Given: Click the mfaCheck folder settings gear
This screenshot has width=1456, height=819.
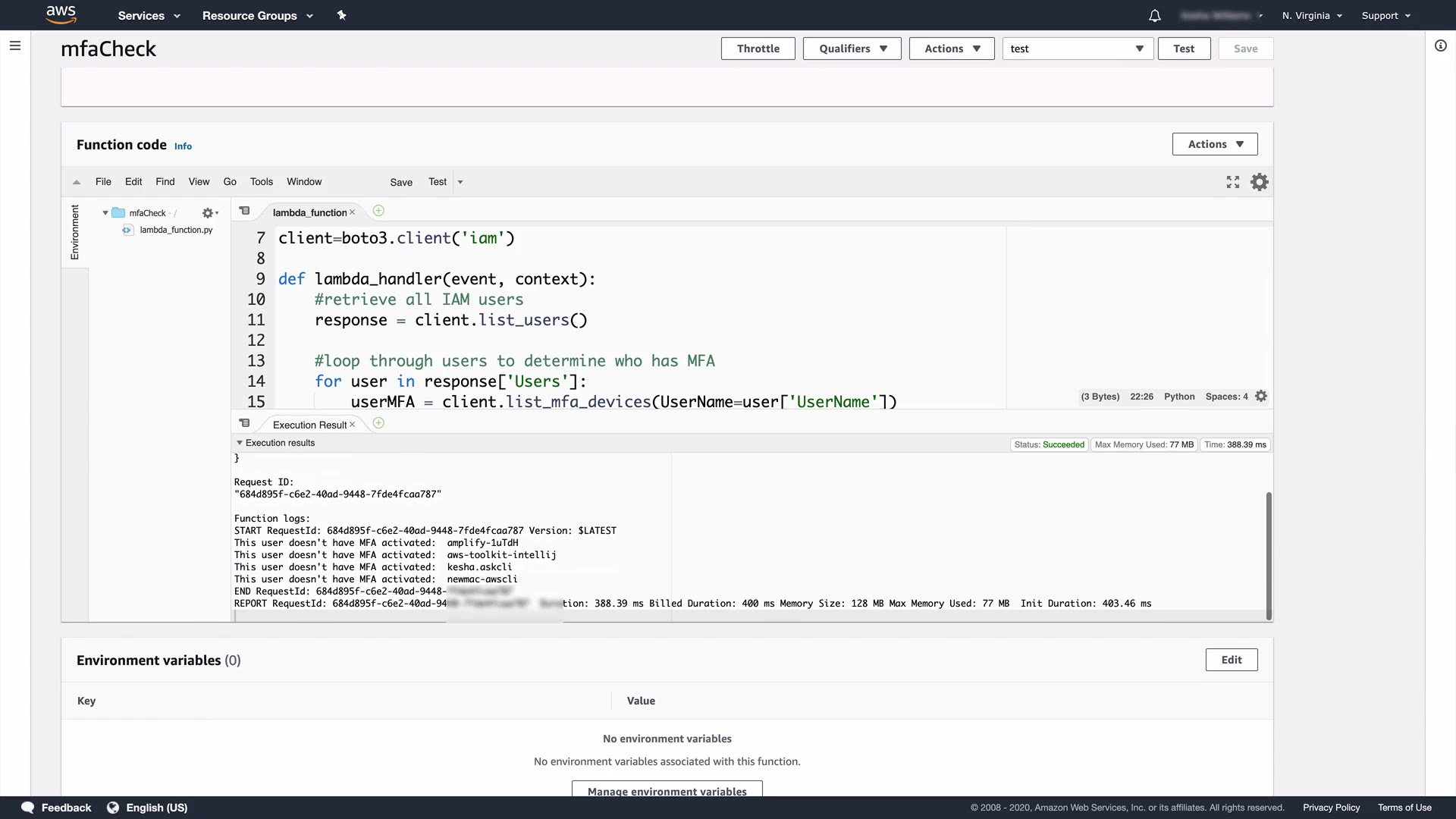Looking at the screenshot, I should pos(208,213).
